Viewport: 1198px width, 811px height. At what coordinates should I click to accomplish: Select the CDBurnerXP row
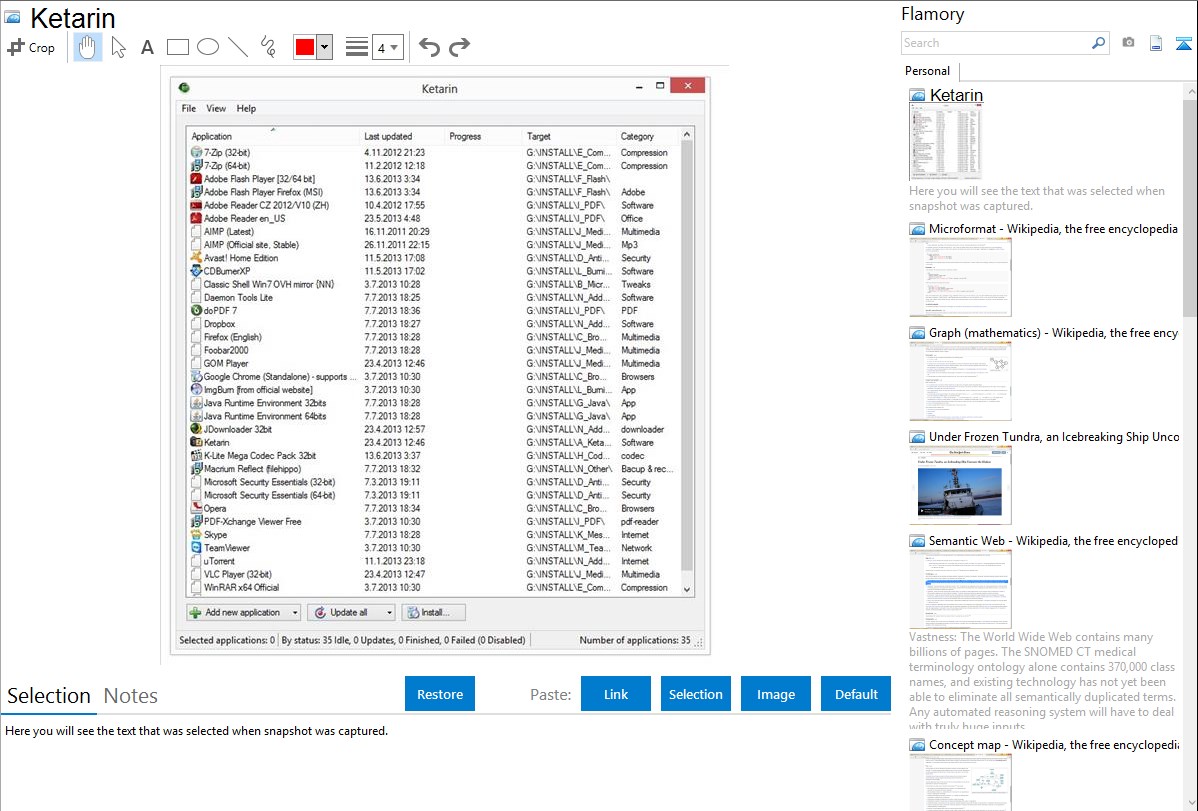point(433,271)
